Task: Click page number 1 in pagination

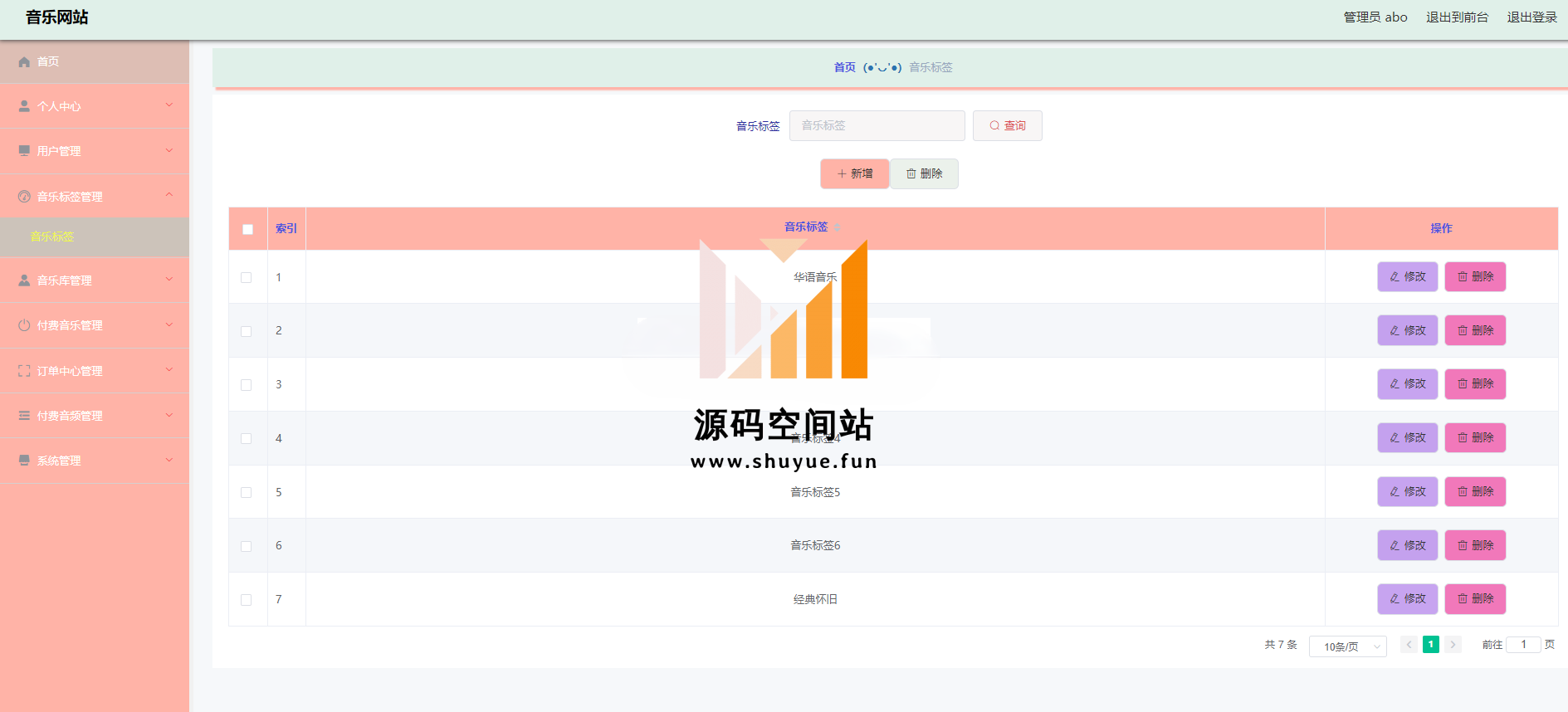Action: (1430, 645)
